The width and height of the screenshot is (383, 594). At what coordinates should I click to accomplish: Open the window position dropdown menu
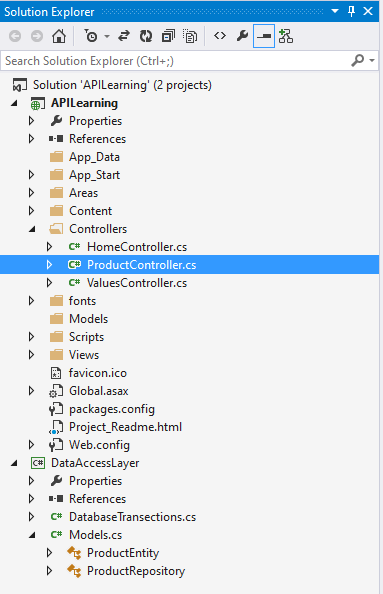click(335, 11)
